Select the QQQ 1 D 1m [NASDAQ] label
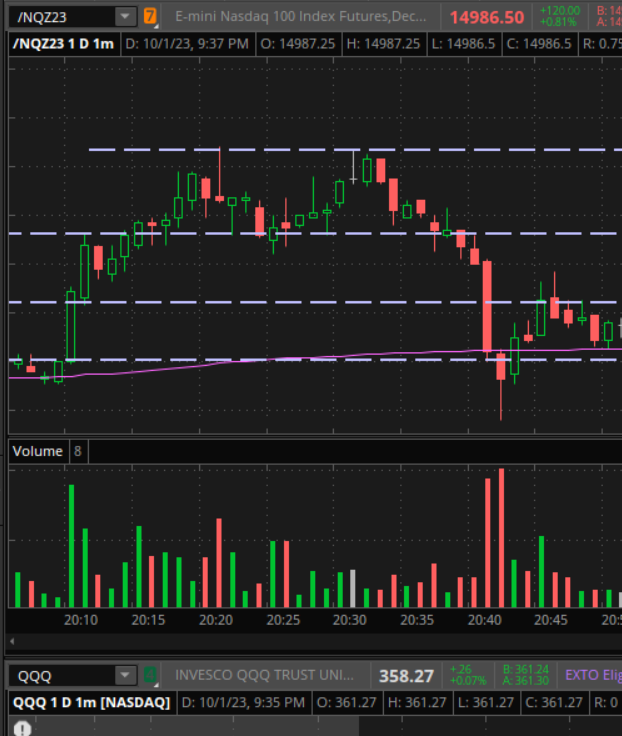Screen dimensions: 622x736 pyautogui.click(x=91, y=702)
